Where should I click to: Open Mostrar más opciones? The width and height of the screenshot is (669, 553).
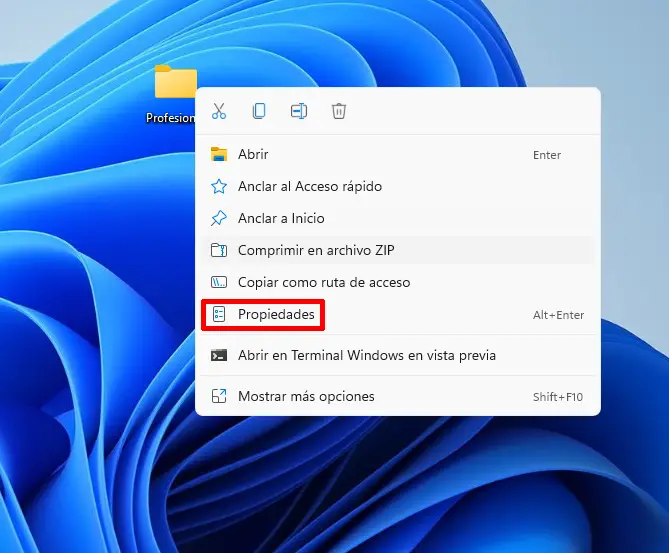pyautogui.click(x=398, y=396)
